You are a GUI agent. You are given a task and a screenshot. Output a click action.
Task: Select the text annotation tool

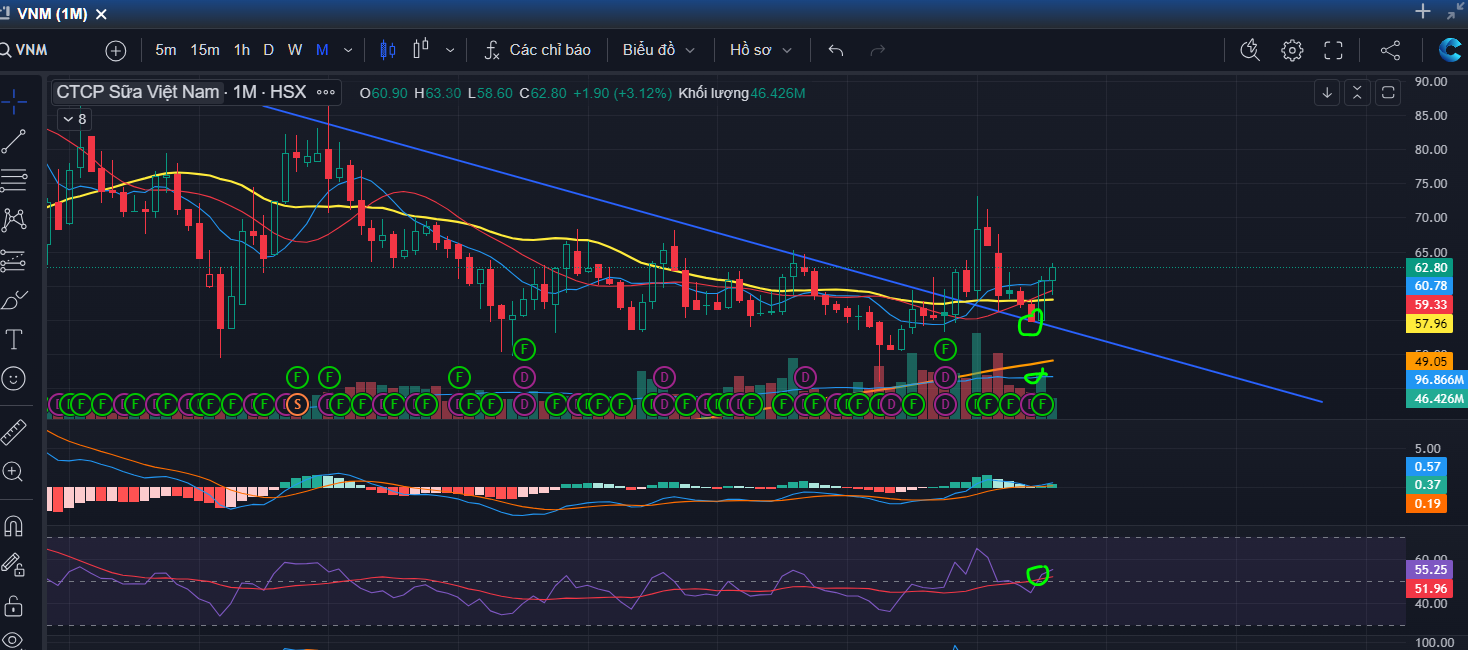tap(14, 339)
